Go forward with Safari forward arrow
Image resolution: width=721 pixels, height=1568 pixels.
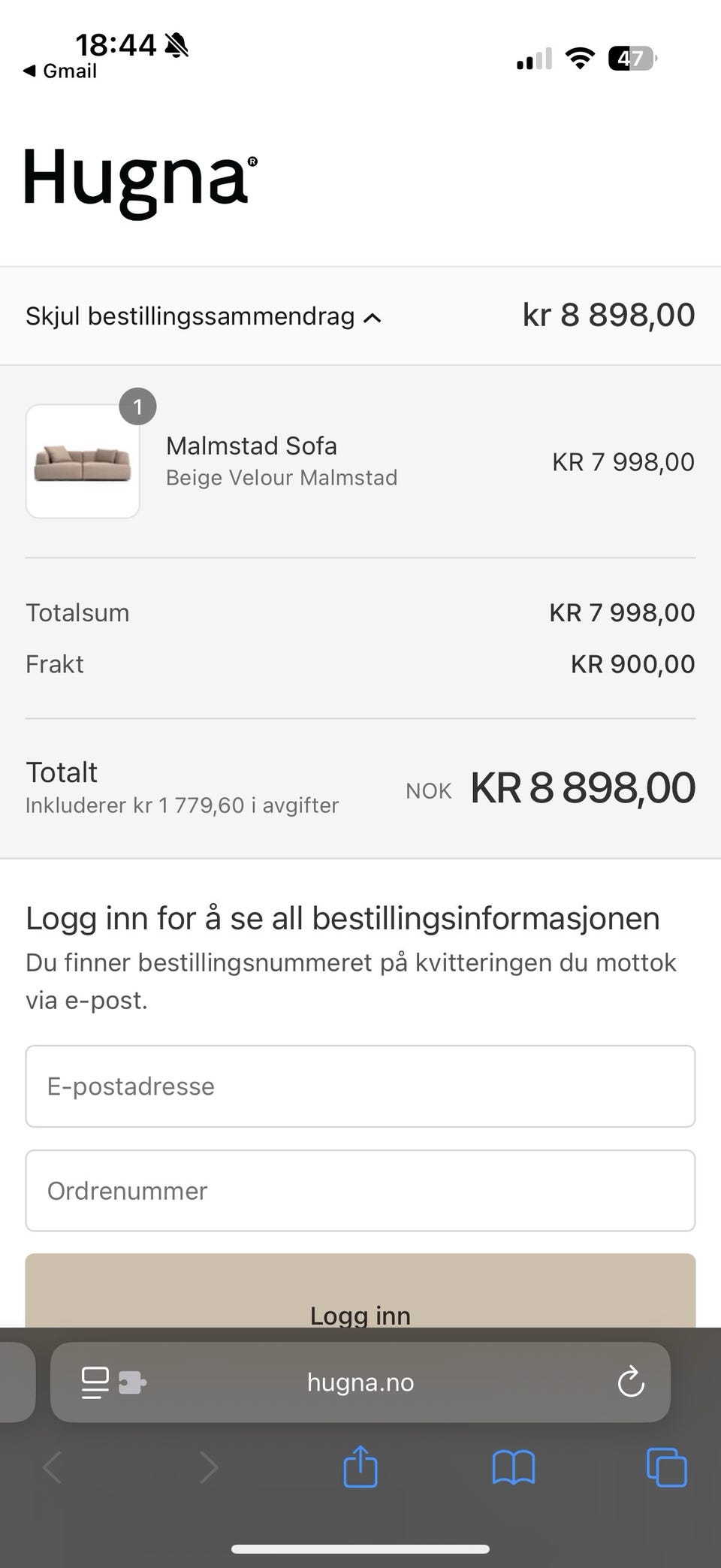(x=208, y=1467)
